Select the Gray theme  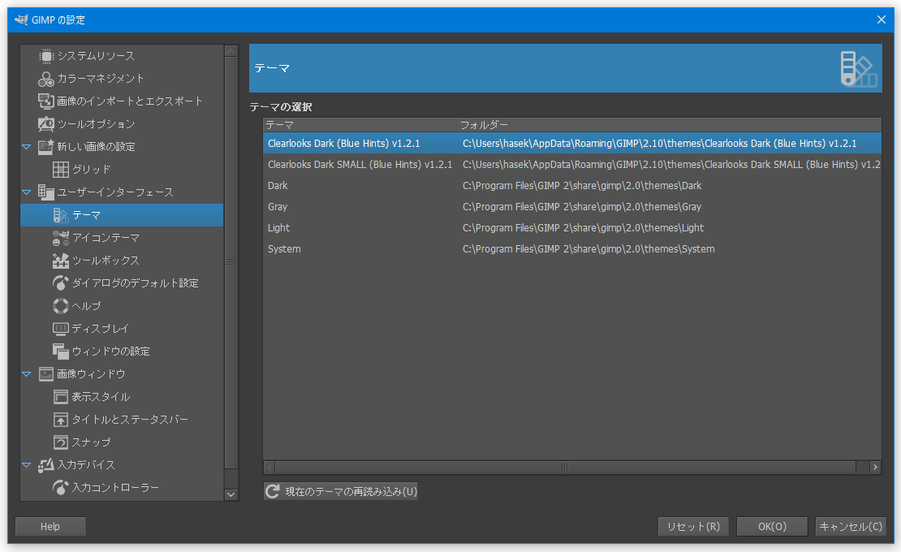572,207
